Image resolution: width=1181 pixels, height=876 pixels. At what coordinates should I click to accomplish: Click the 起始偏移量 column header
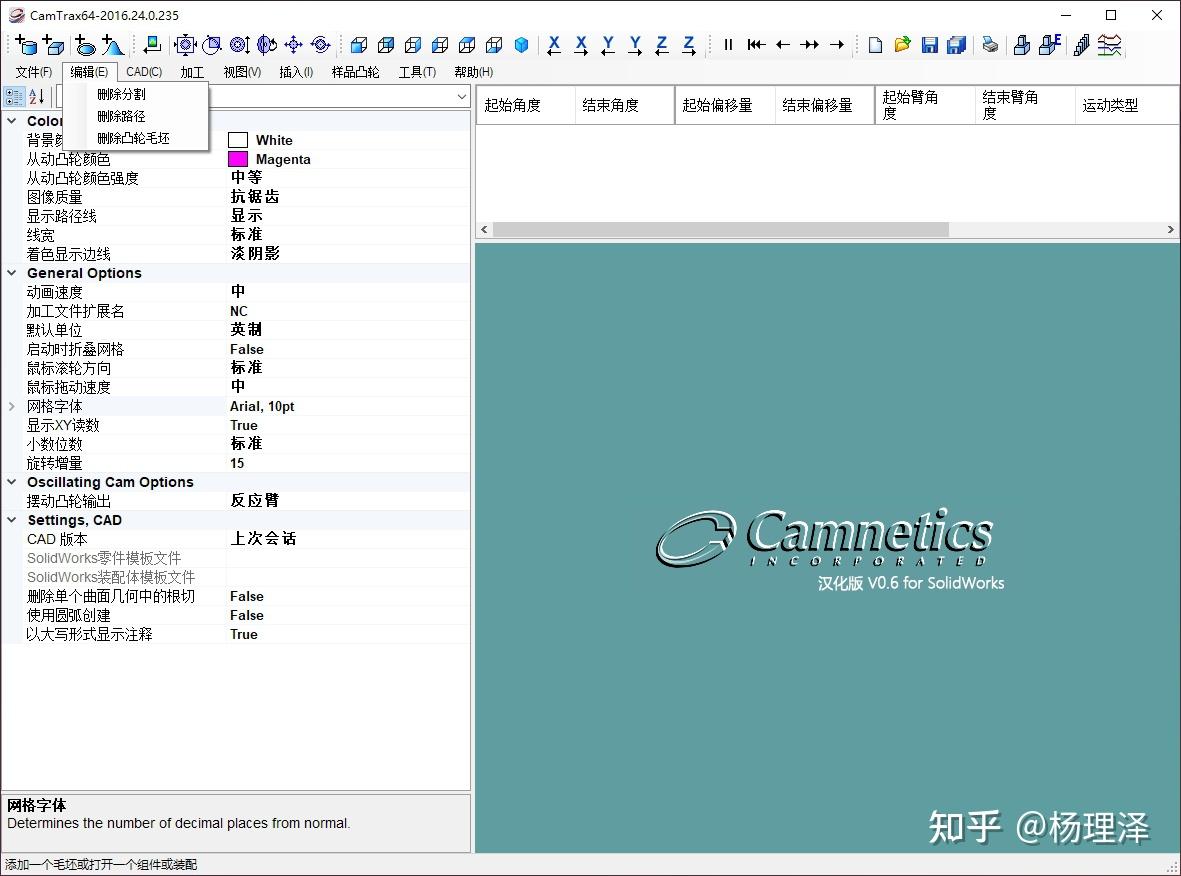click(x=725, y=105)
